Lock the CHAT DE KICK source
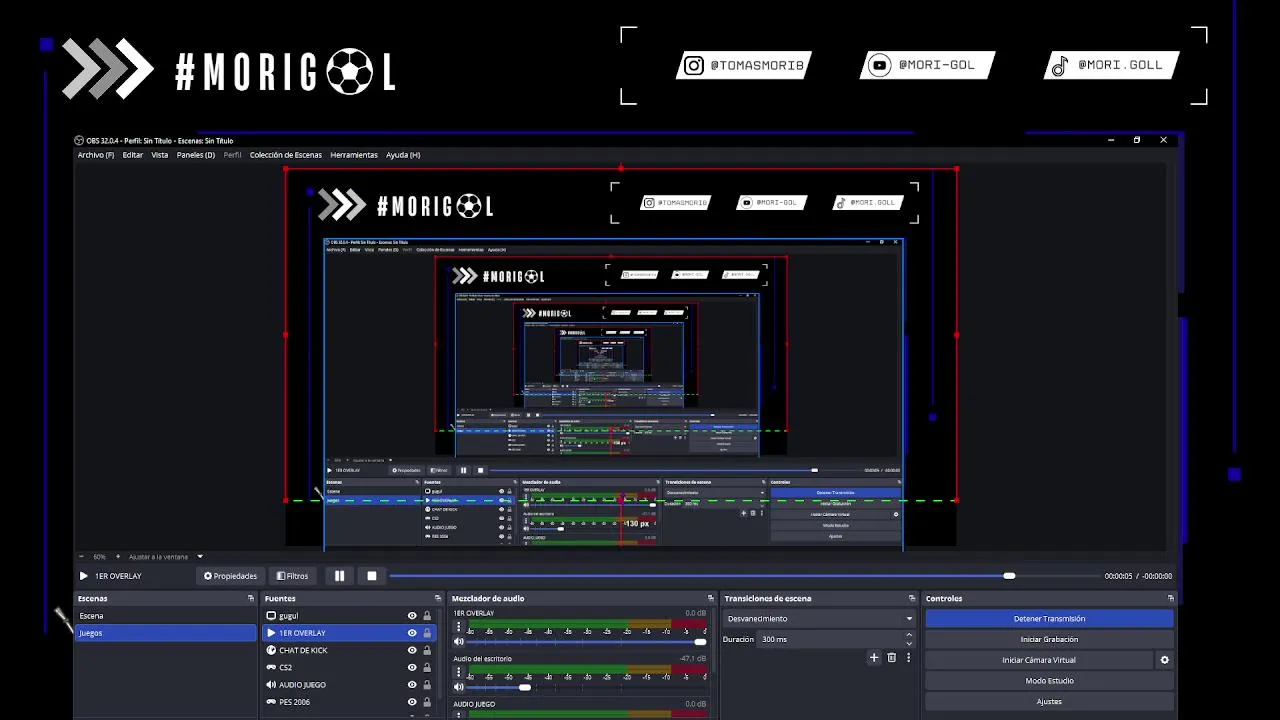 427,650
